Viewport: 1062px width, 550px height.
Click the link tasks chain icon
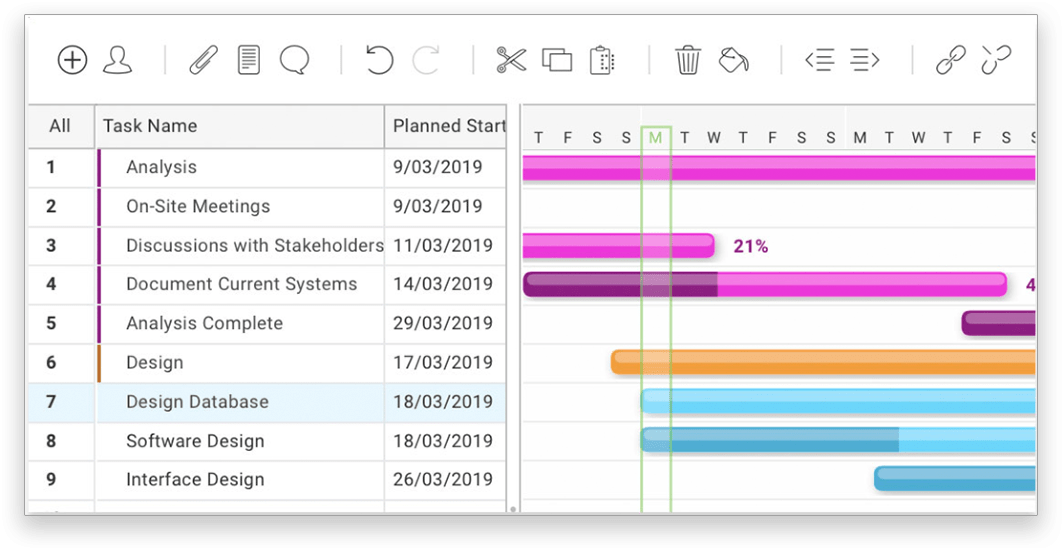[x=950, y=60]
